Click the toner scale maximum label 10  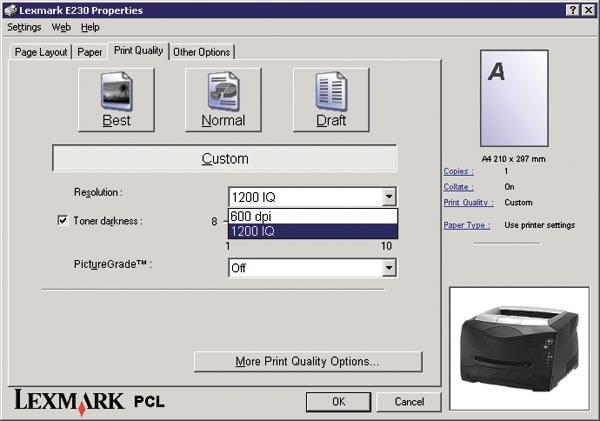(386, 246)
